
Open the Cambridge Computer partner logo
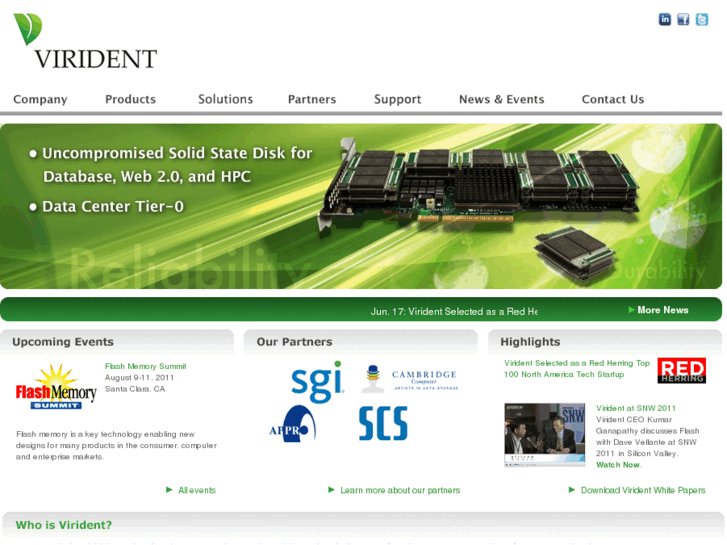(410, 379)
